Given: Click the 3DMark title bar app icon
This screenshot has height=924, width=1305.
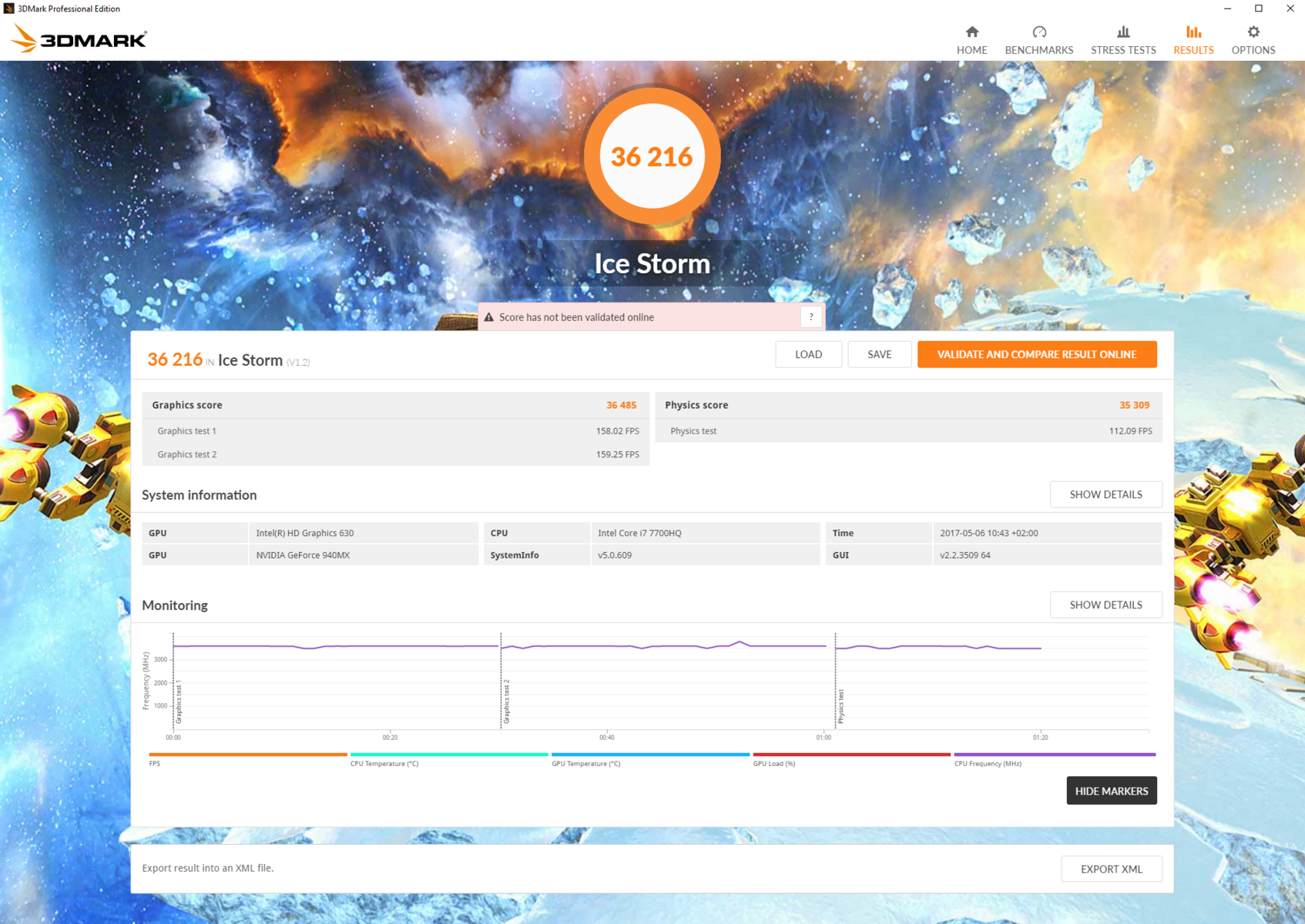Looking at the screenshot, I should 8,8.
